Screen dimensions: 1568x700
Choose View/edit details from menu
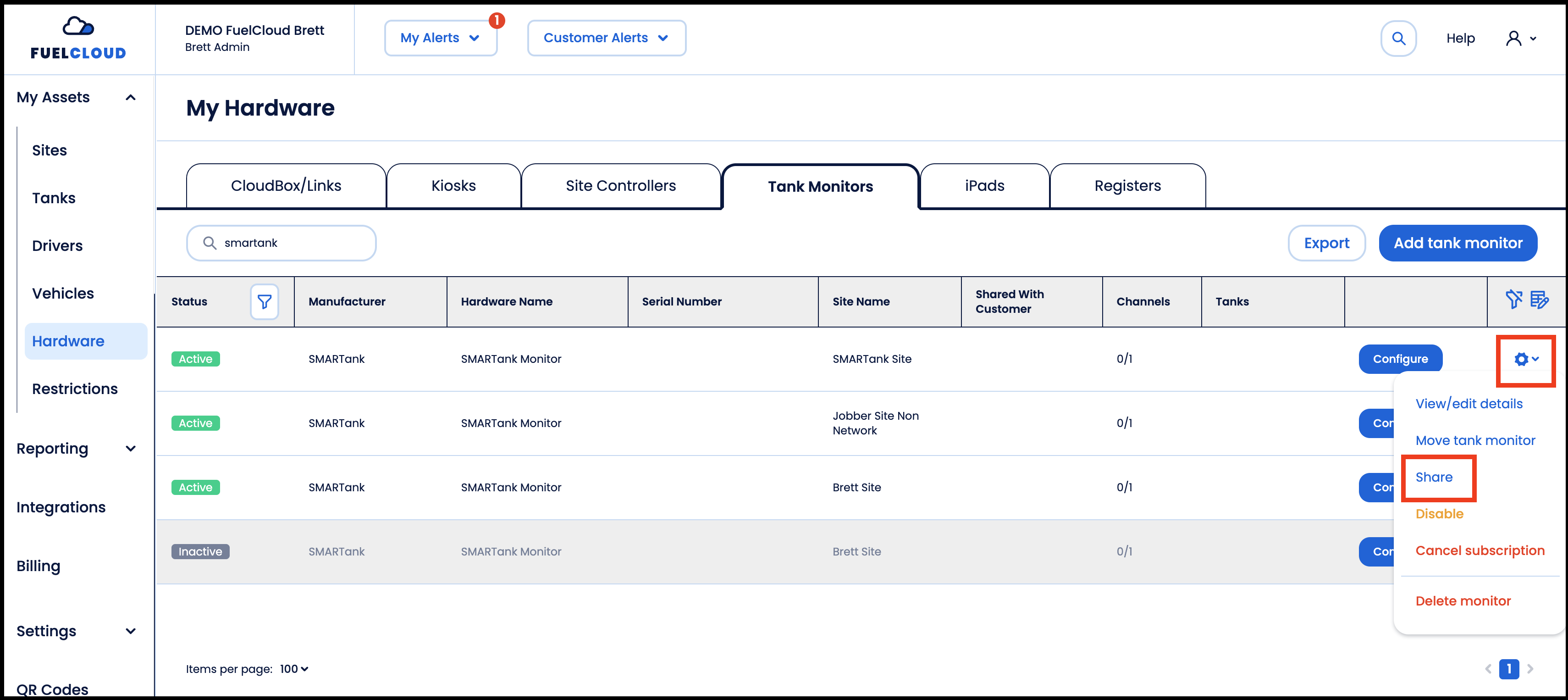[x=1469, y=404]
